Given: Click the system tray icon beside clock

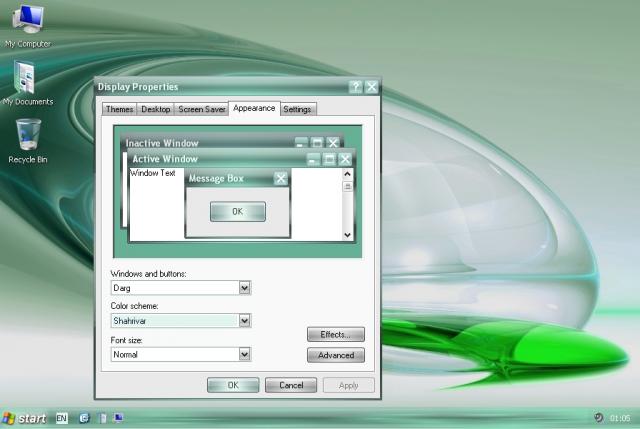Looking at the screenshot, I should pyautogui.click(x=598, y=418).
